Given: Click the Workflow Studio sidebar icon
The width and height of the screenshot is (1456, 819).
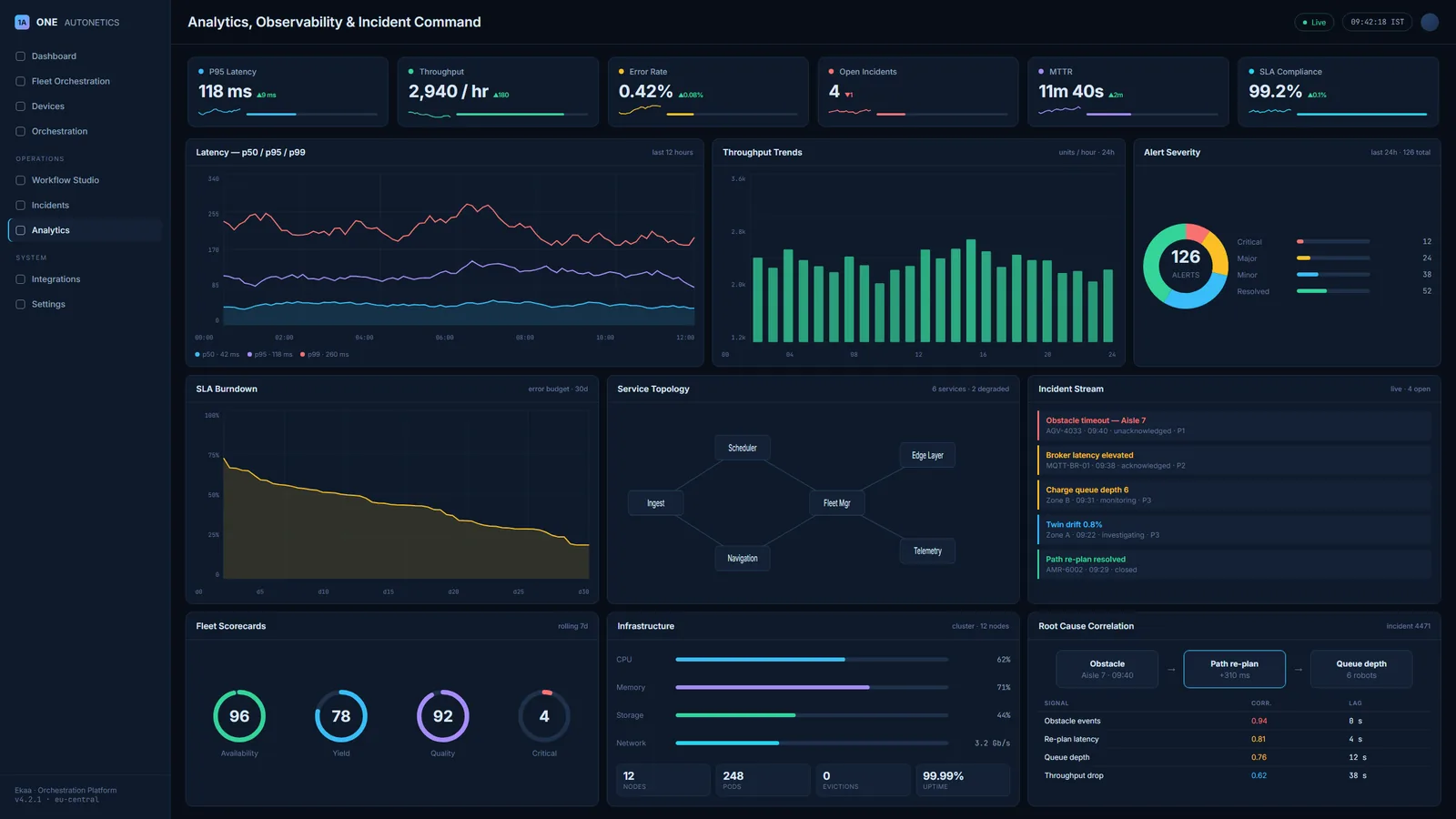Looking at the screenshot, I should [20, 180].
